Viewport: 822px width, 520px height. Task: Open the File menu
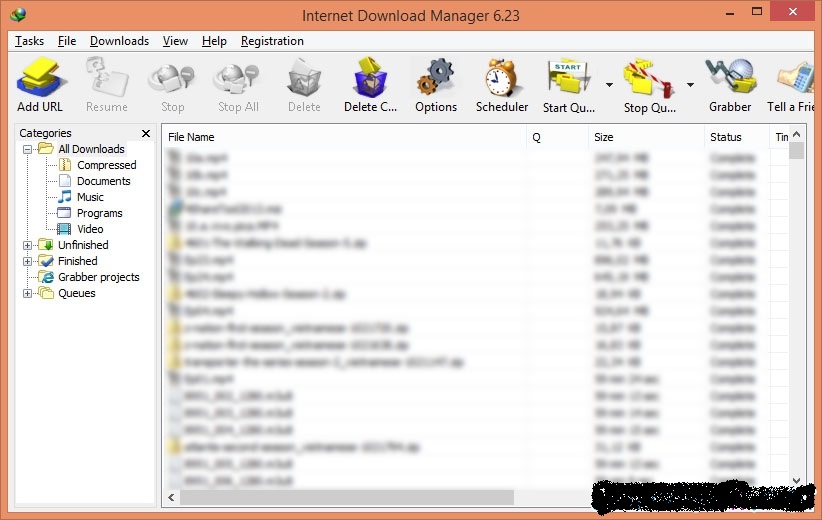pyautogui.click(x=67, y=41)
